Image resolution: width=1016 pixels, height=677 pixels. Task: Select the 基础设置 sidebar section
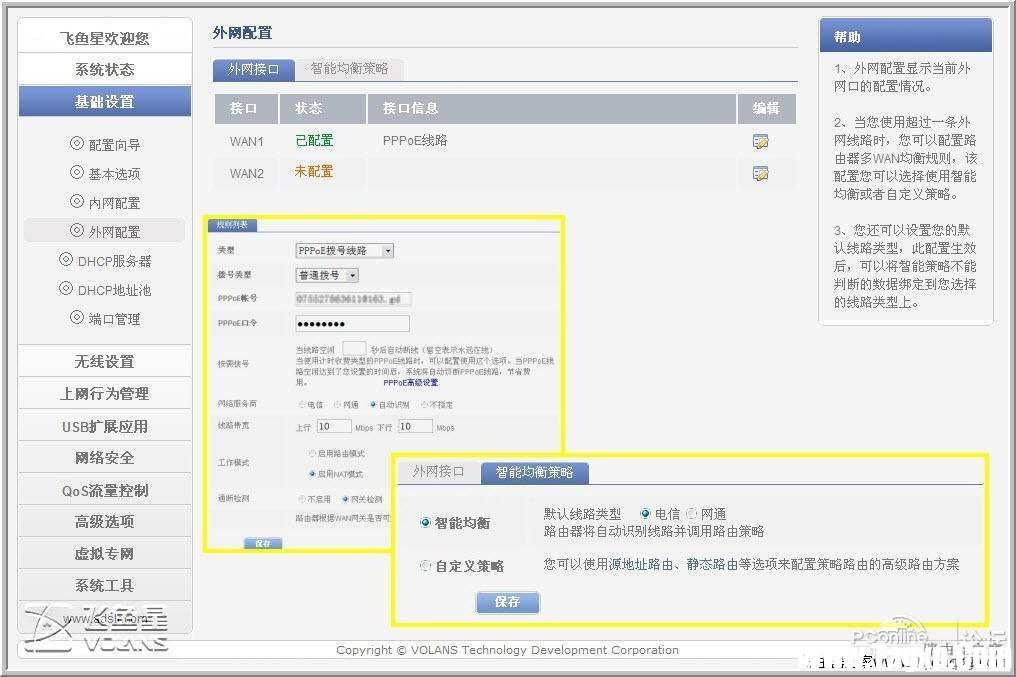[x=105, y=102]
